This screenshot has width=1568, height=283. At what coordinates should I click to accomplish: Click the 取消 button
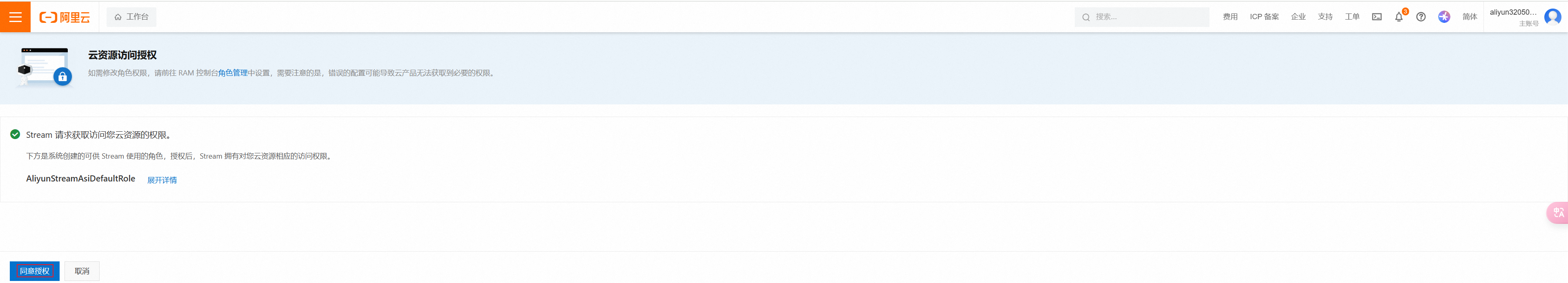(x=82, y=271)
